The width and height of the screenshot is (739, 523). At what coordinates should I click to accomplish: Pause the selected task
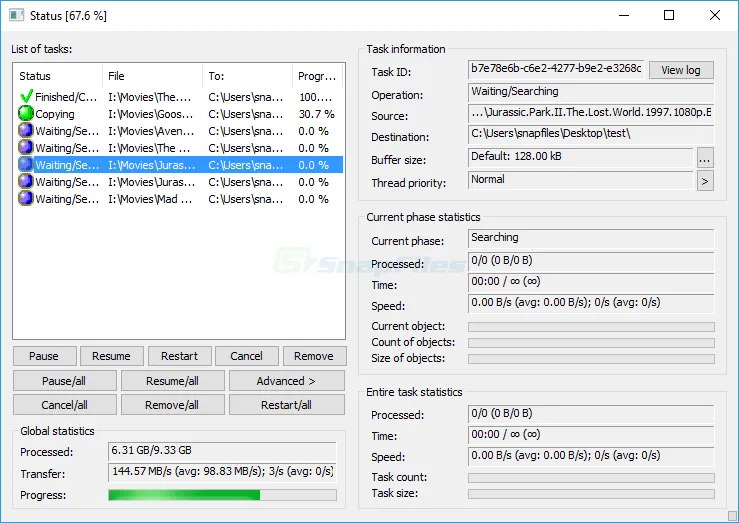(x=44, y=356)
